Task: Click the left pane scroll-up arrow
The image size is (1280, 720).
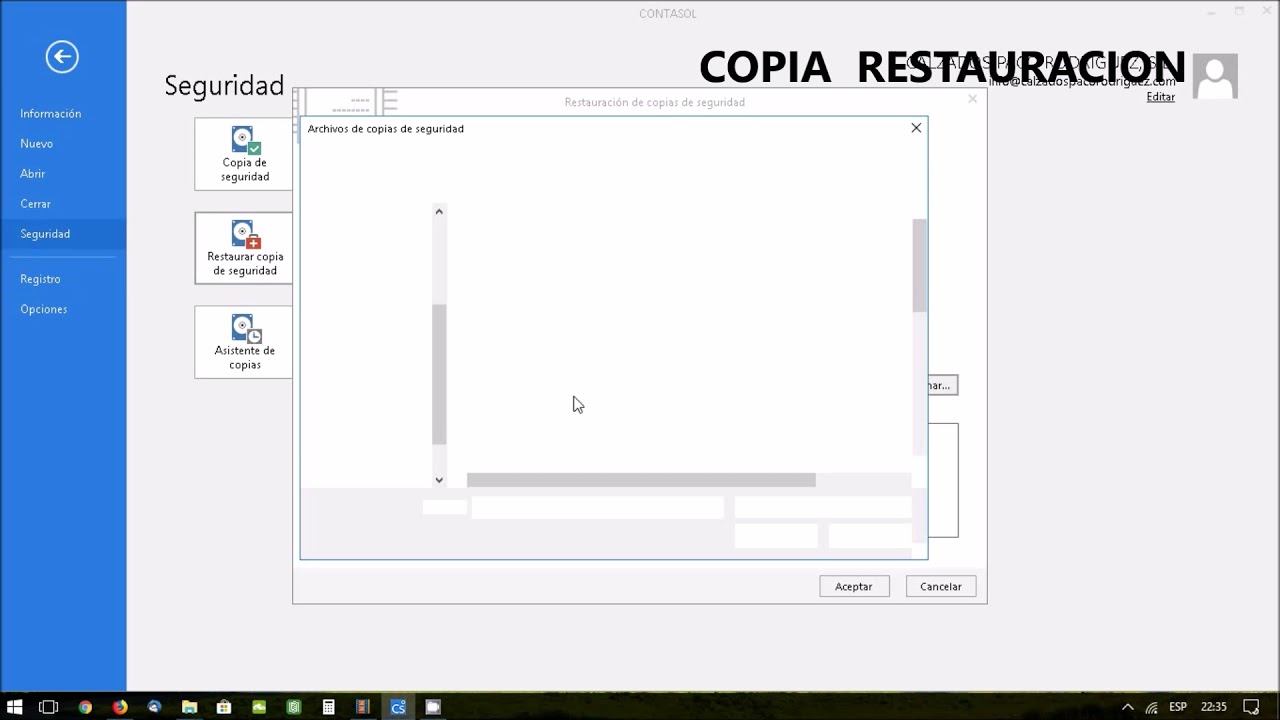Action: point(439,211)
